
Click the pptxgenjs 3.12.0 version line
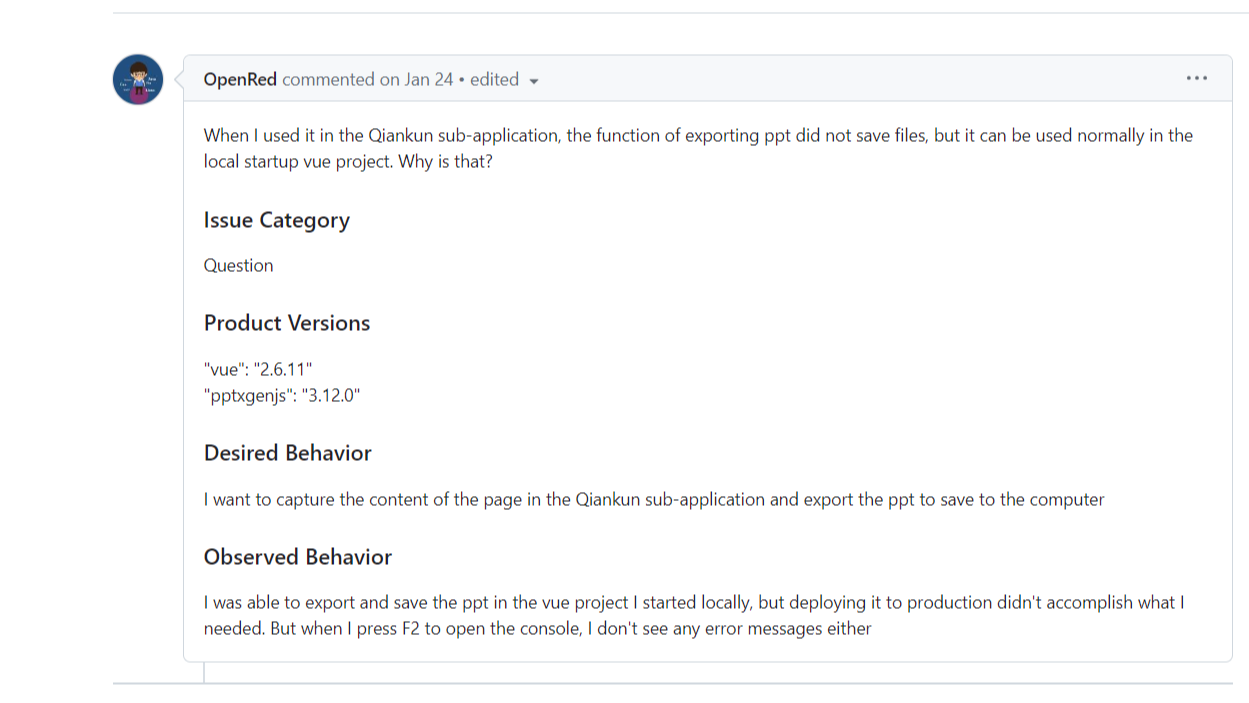(x=282, y=395)
